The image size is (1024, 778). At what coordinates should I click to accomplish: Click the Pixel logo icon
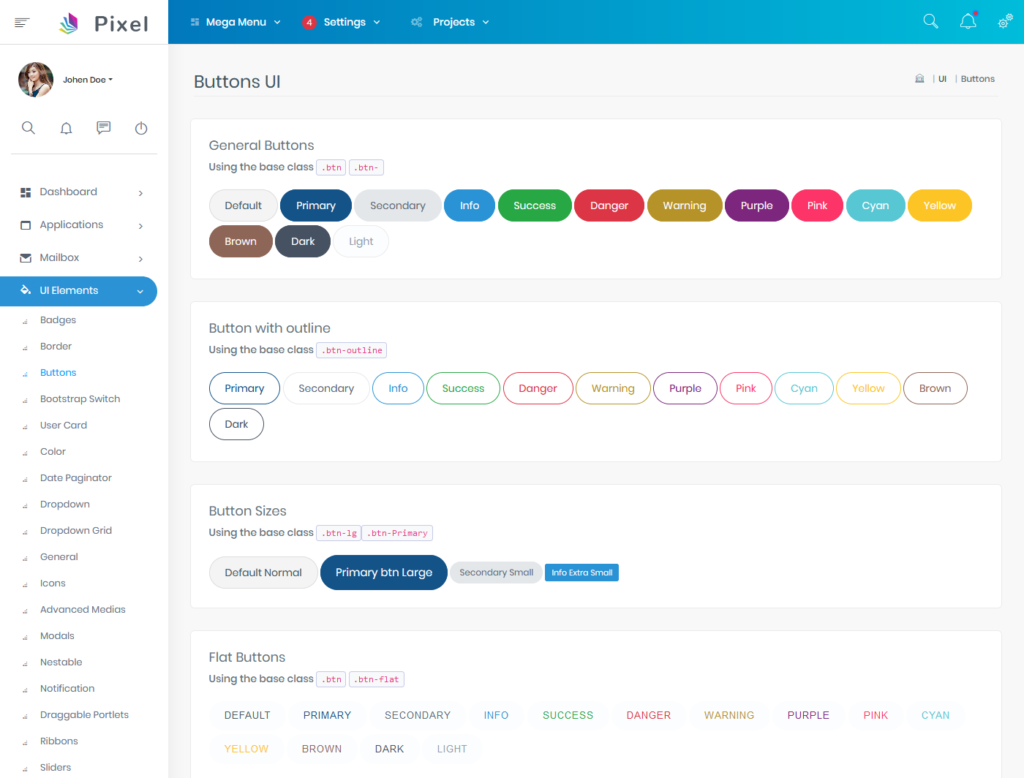tap(69, 24)
